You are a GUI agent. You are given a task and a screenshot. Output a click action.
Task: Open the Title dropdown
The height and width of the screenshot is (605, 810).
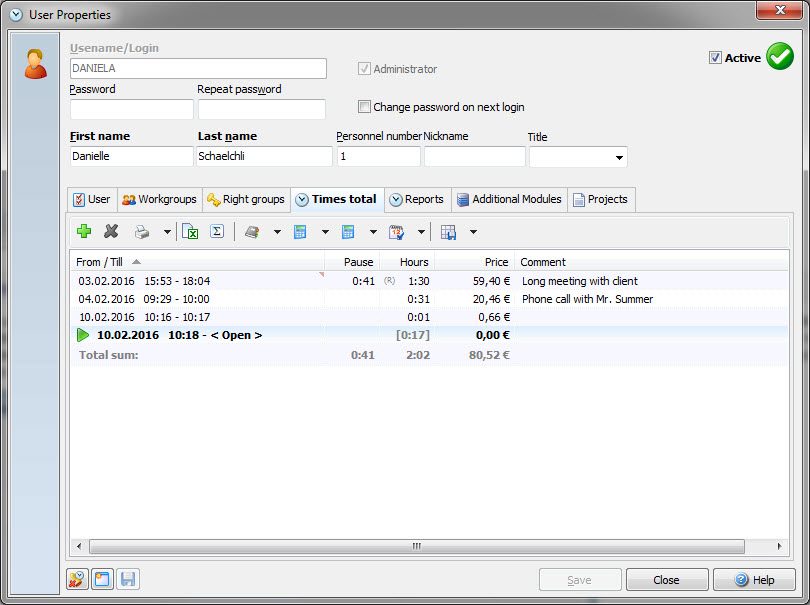(619, 158)
